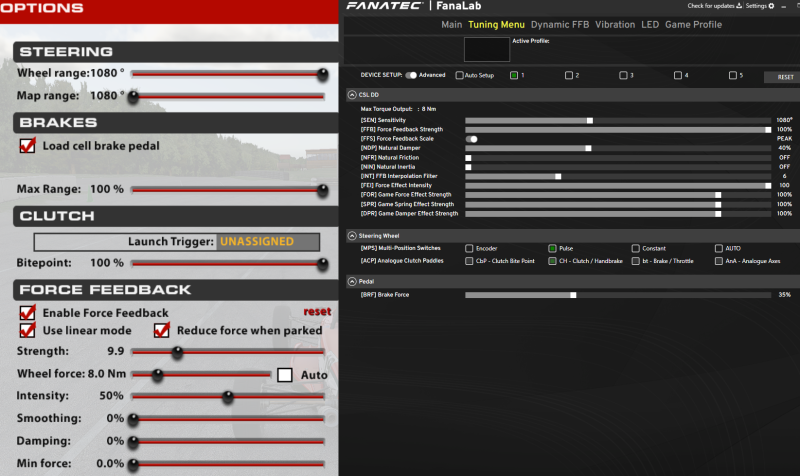This screenshot has height=476, width=800.
Task: Collapse the Steering Wheel section
Action: pyautogui.click(x=352, y=235)
